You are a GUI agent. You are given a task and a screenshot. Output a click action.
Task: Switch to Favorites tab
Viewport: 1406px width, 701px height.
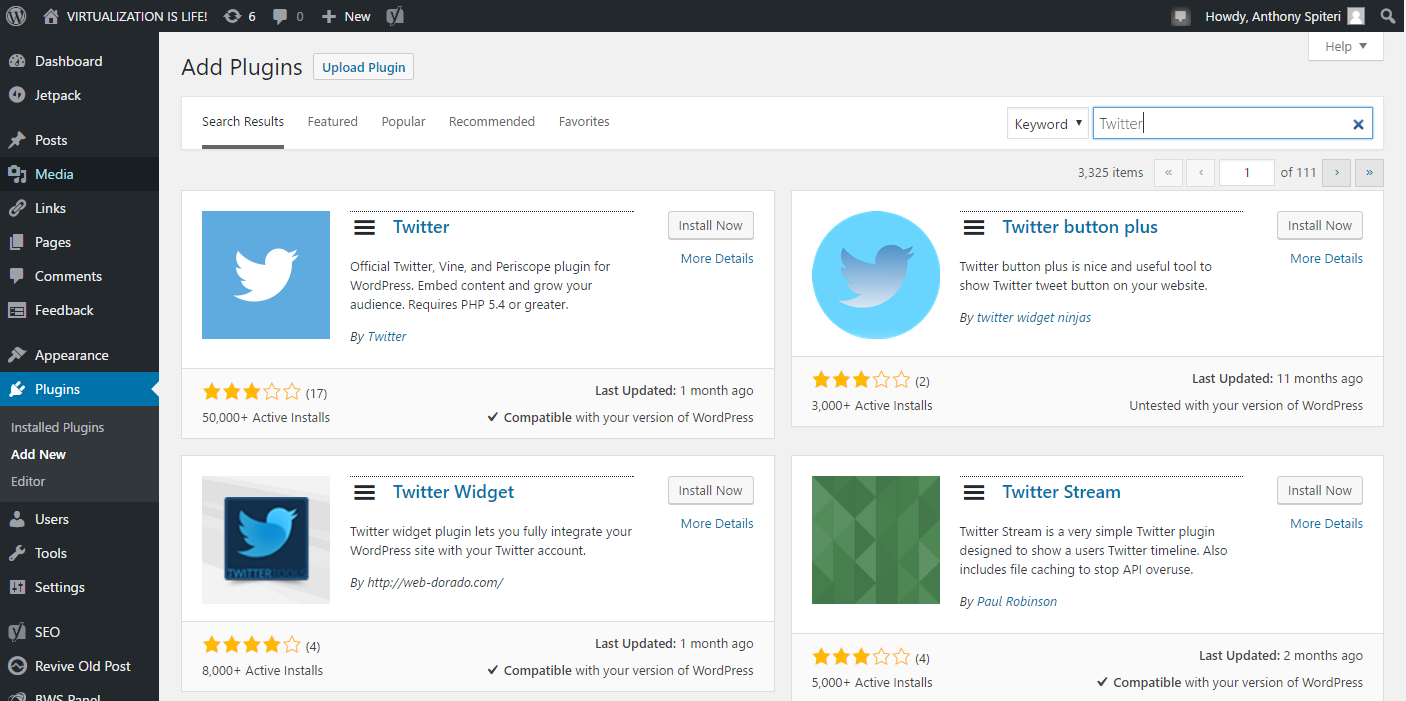584,122
